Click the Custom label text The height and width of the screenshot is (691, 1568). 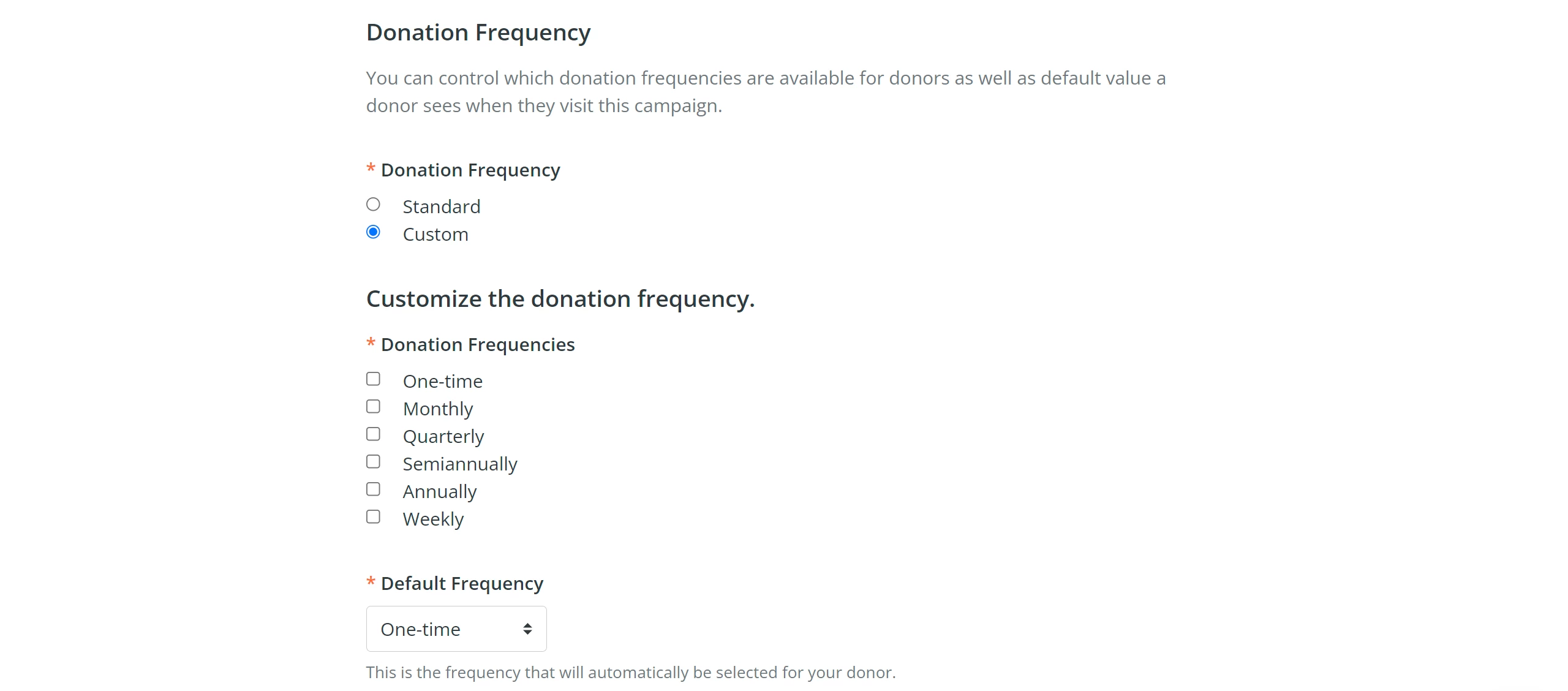[x=435, y=233]
